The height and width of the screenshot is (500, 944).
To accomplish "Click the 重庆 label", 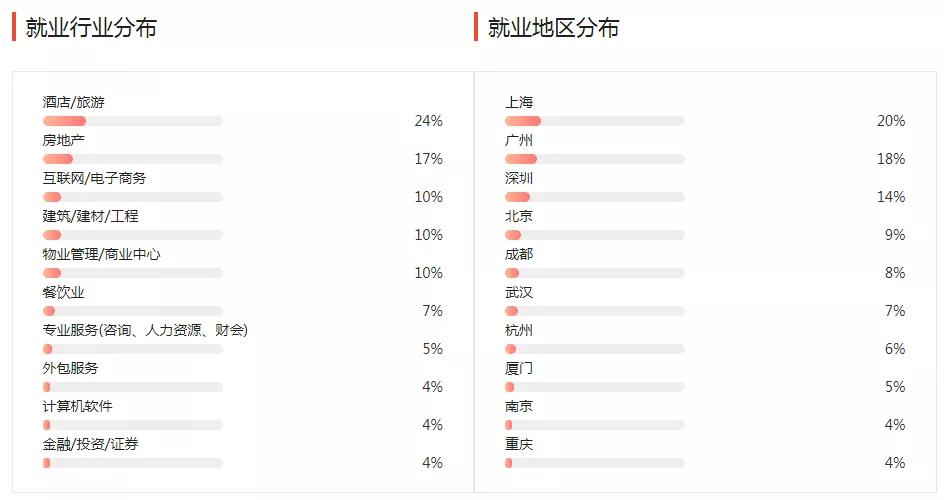I will click(519, 444).
